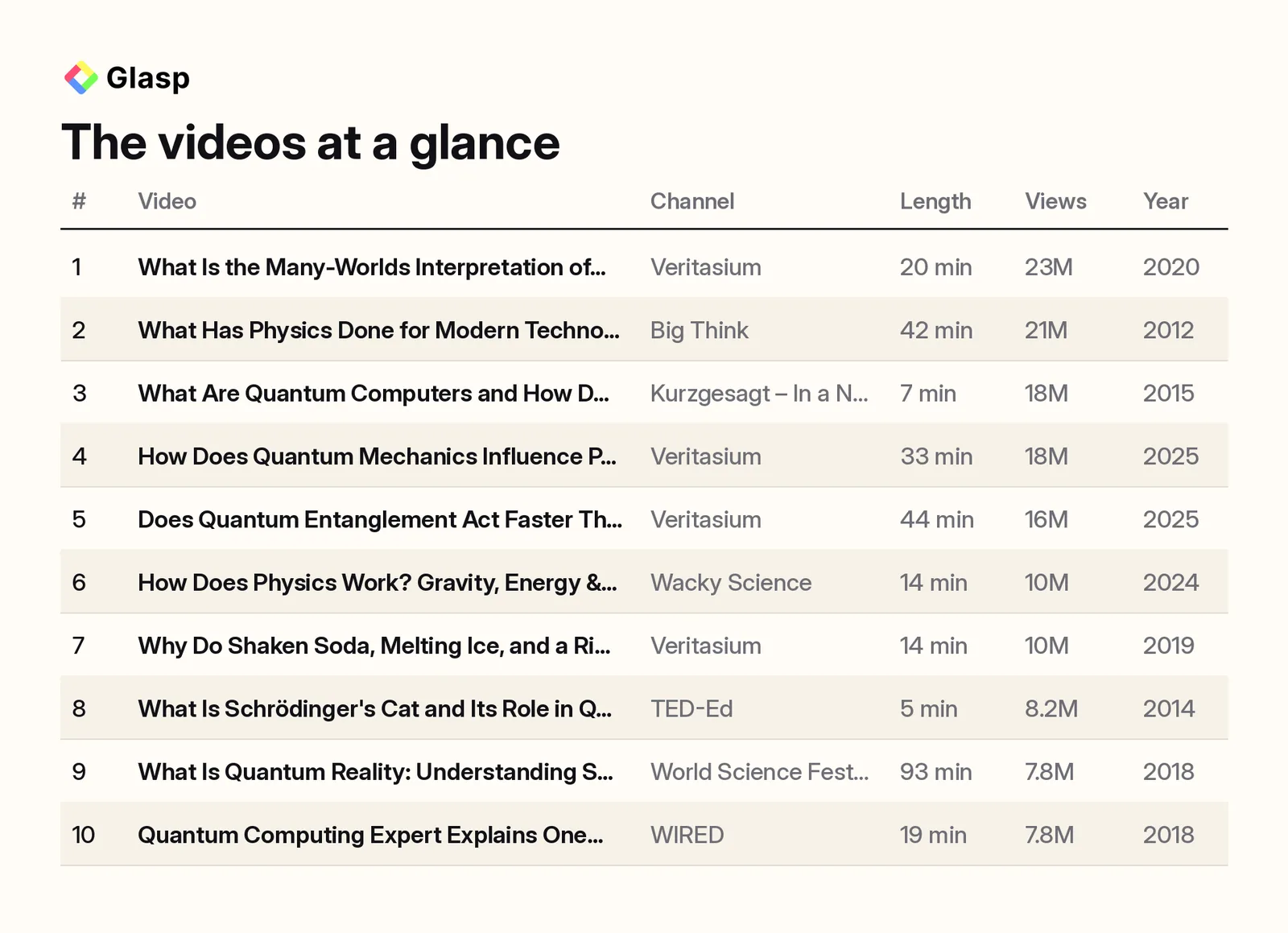Open 'What Are Quantum Computers and How D...' title
This screenshot has height=933, width=1288.
374,394
